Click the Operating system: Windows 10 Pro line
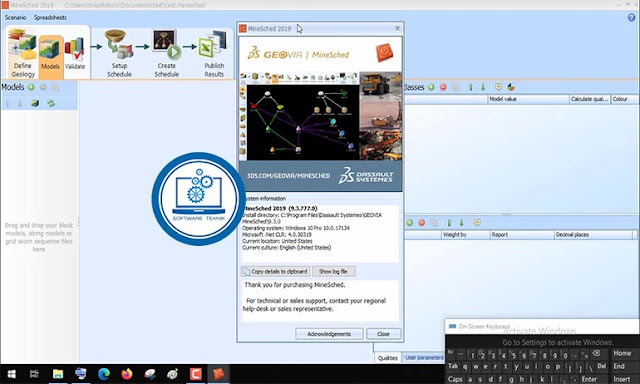This screenshot has height=384, width=640. [x=296, y=228]
